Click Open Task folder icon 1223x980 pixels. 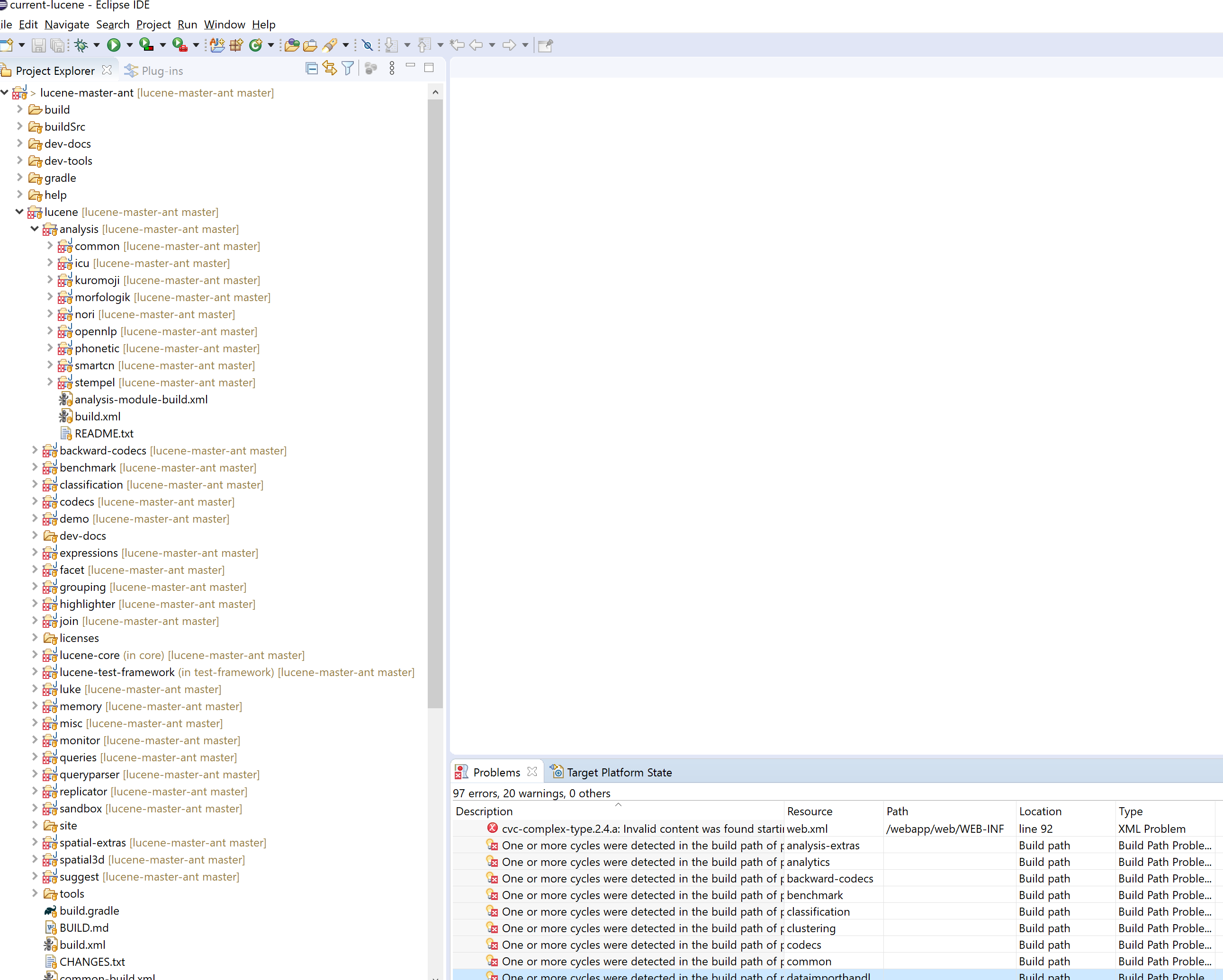click(310, 45)
